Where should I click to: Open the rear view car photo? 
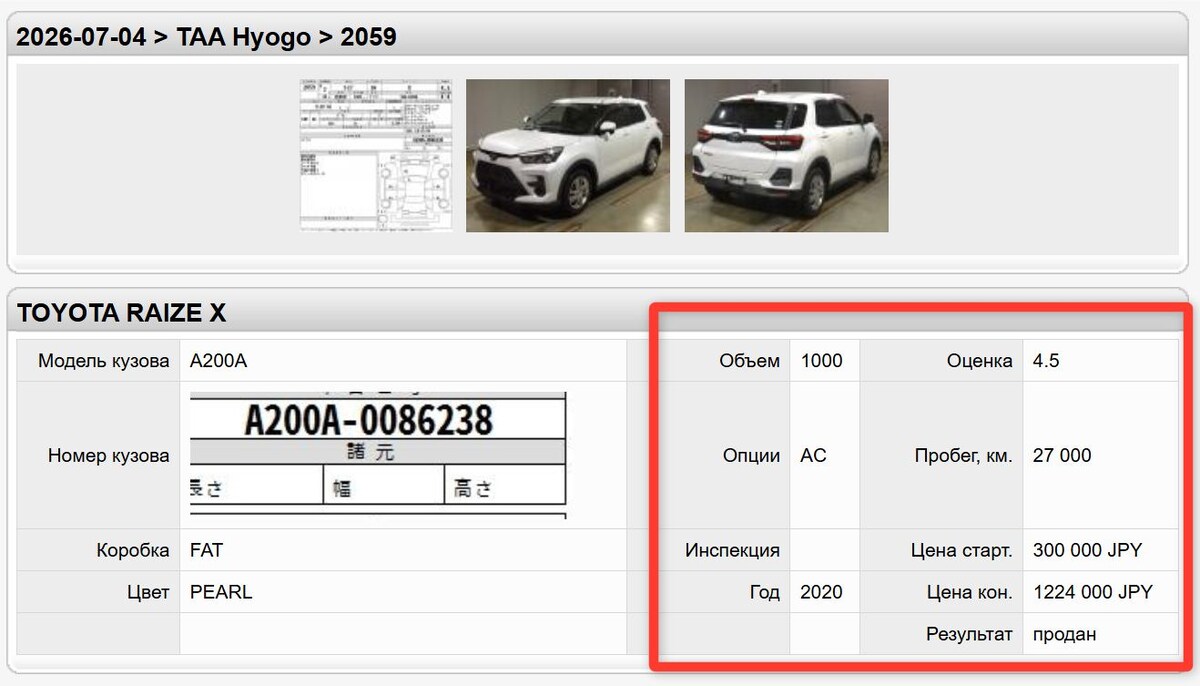pos(786,156)
